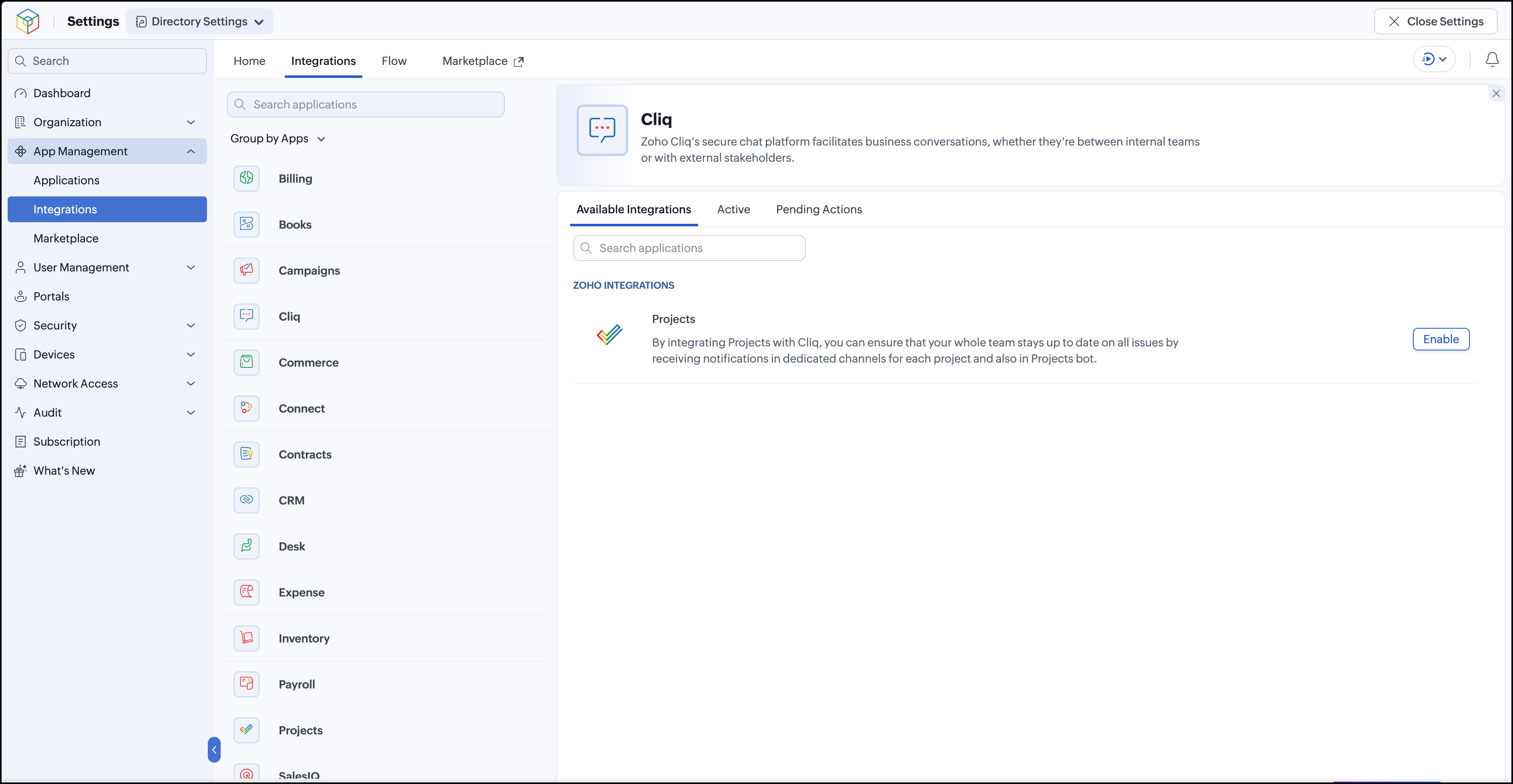Click the Portals sidebar icon

[x=21, y=296]
